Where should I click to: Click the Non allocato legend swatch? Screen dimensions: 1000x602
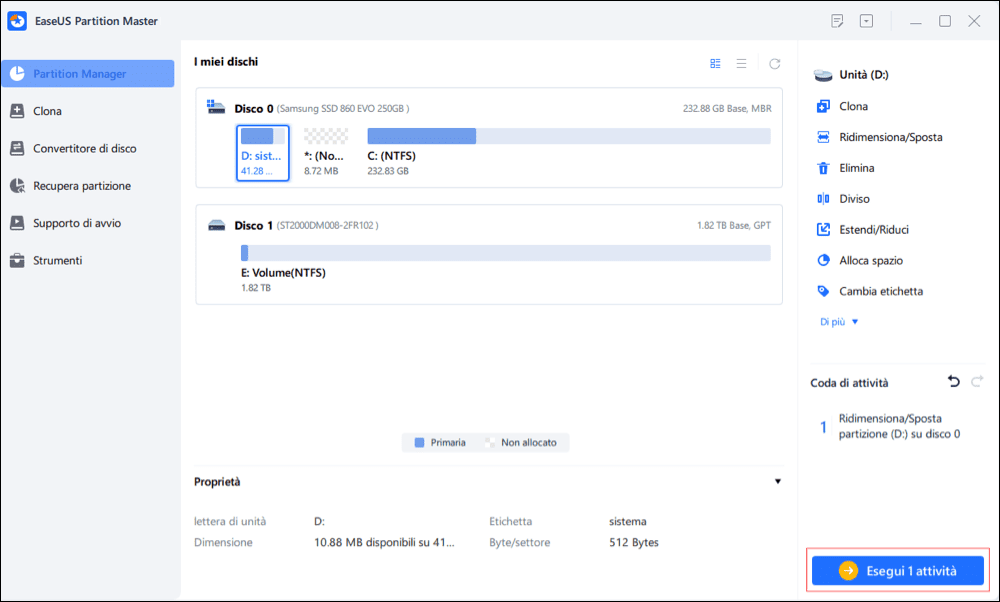pyautogui.click(x=490, y=443)
